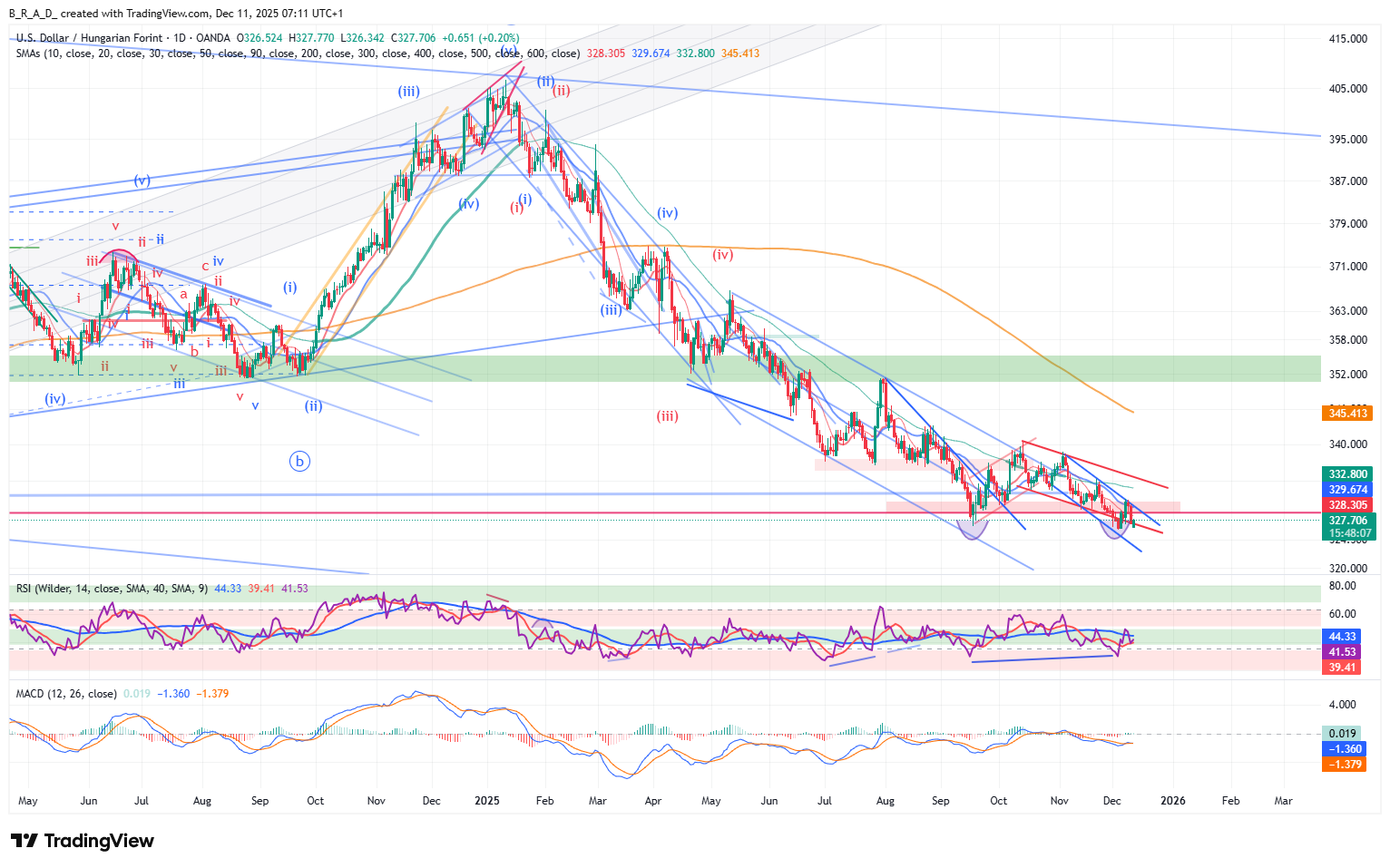Viewport: 1390px width, 868px height.
Task: Click the red (iii) wave label
Action: 667,416
